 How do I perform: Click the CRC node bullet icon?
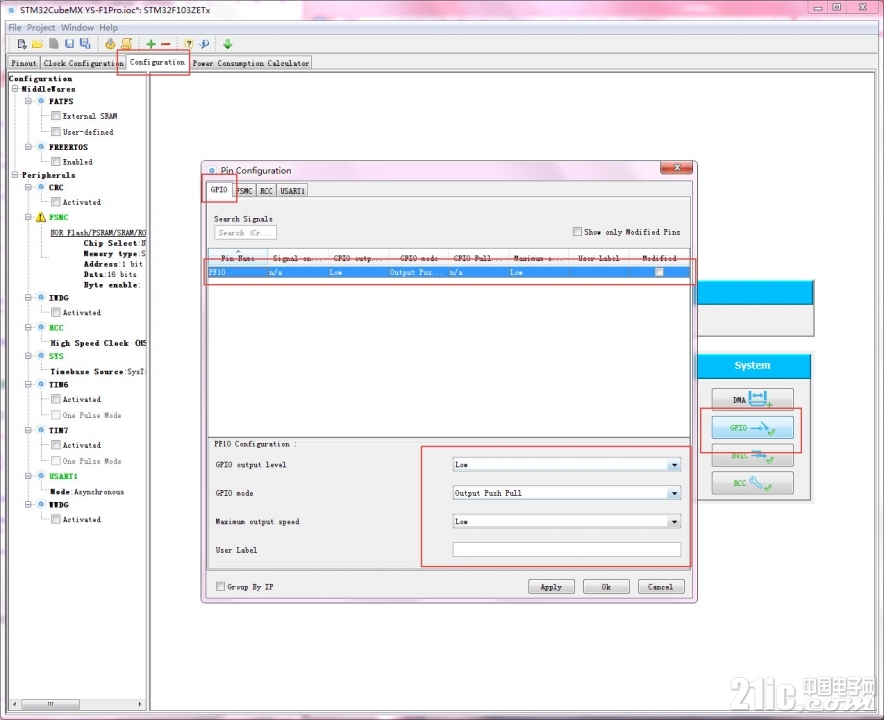pyautogui.click(x=41, y=187)
